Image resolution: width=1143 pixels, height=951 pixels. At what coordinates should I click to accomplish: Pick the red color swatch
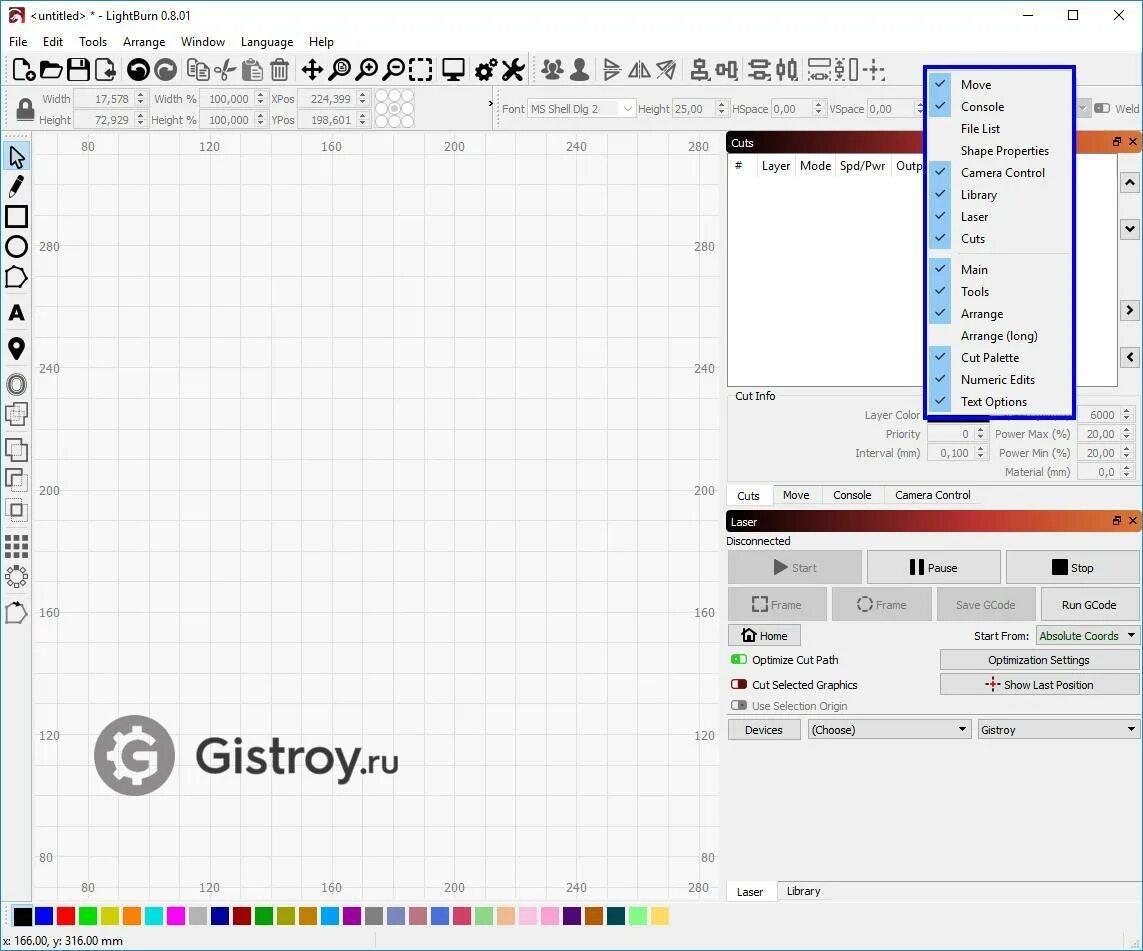tap(66, 916)
